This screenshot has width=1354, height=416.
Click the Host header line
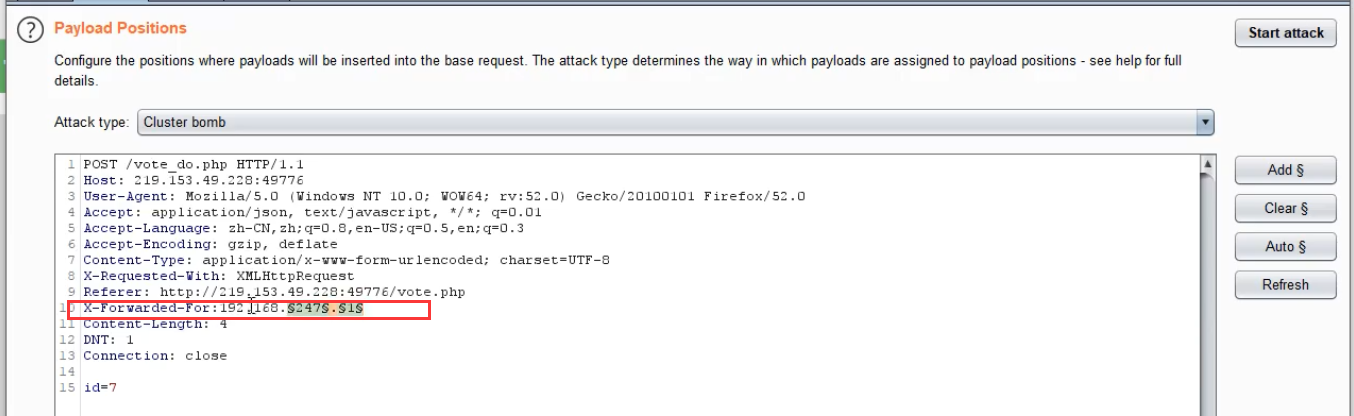(192, 180)
